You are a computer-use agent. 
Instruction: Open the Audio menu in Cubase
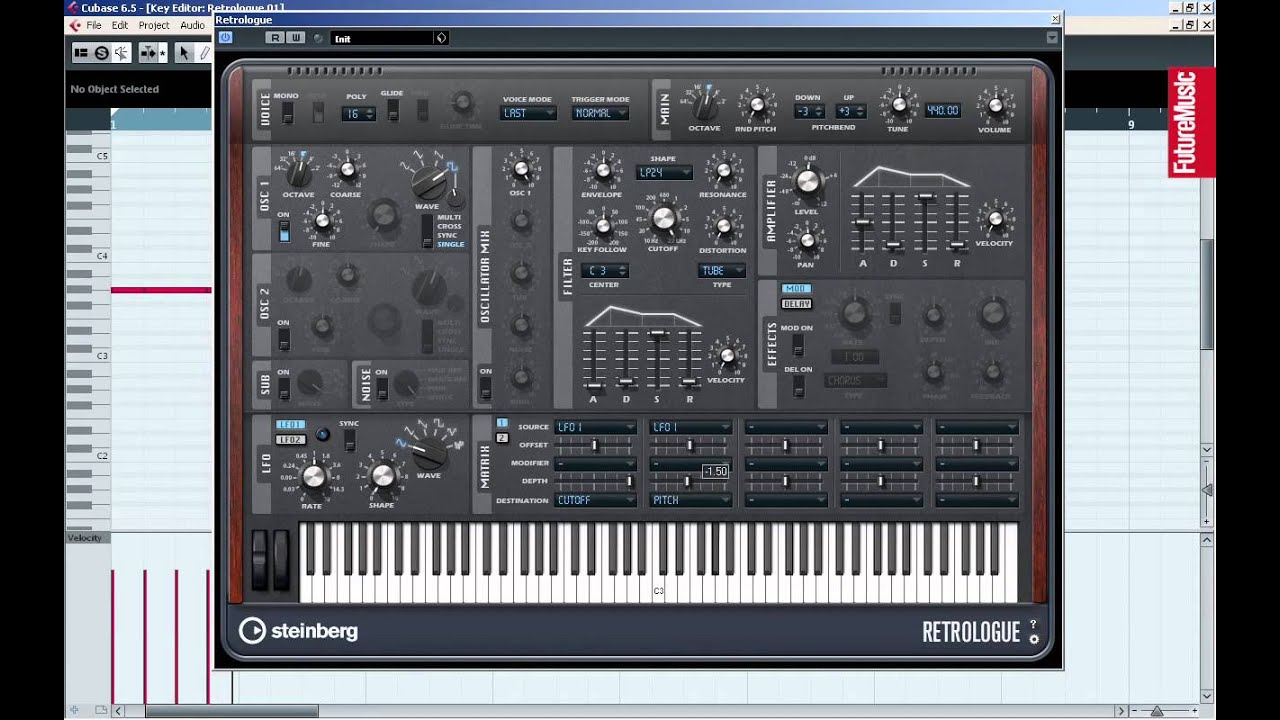tap(192, 25)
